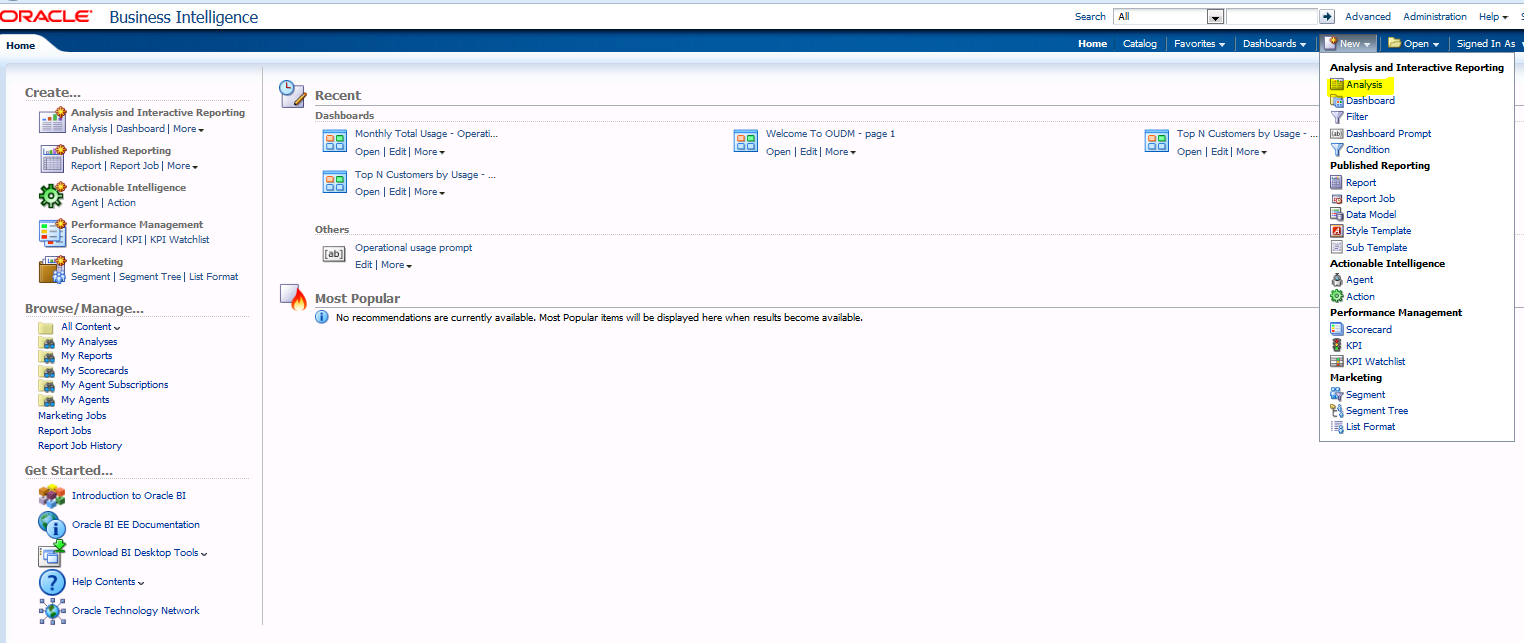Switch to the Home tab

[x=21, y=46]
